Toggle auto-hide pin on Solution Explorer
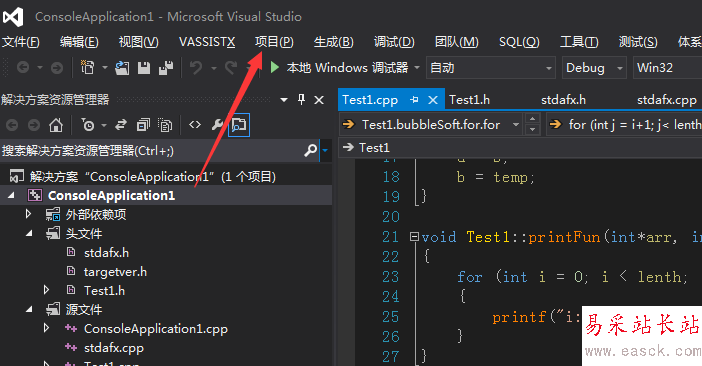The width and height of the screenshot is (702, 366). tap(301, 99)
